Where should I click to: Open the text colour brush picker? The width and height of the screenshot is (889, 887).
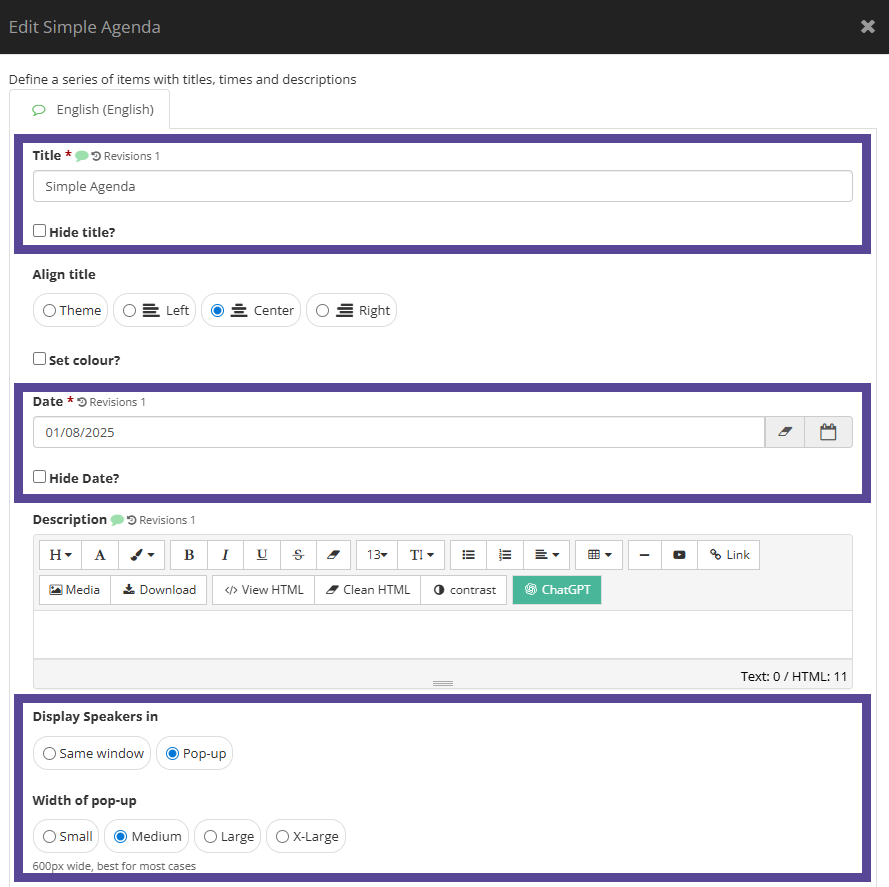tap(142, 555)
